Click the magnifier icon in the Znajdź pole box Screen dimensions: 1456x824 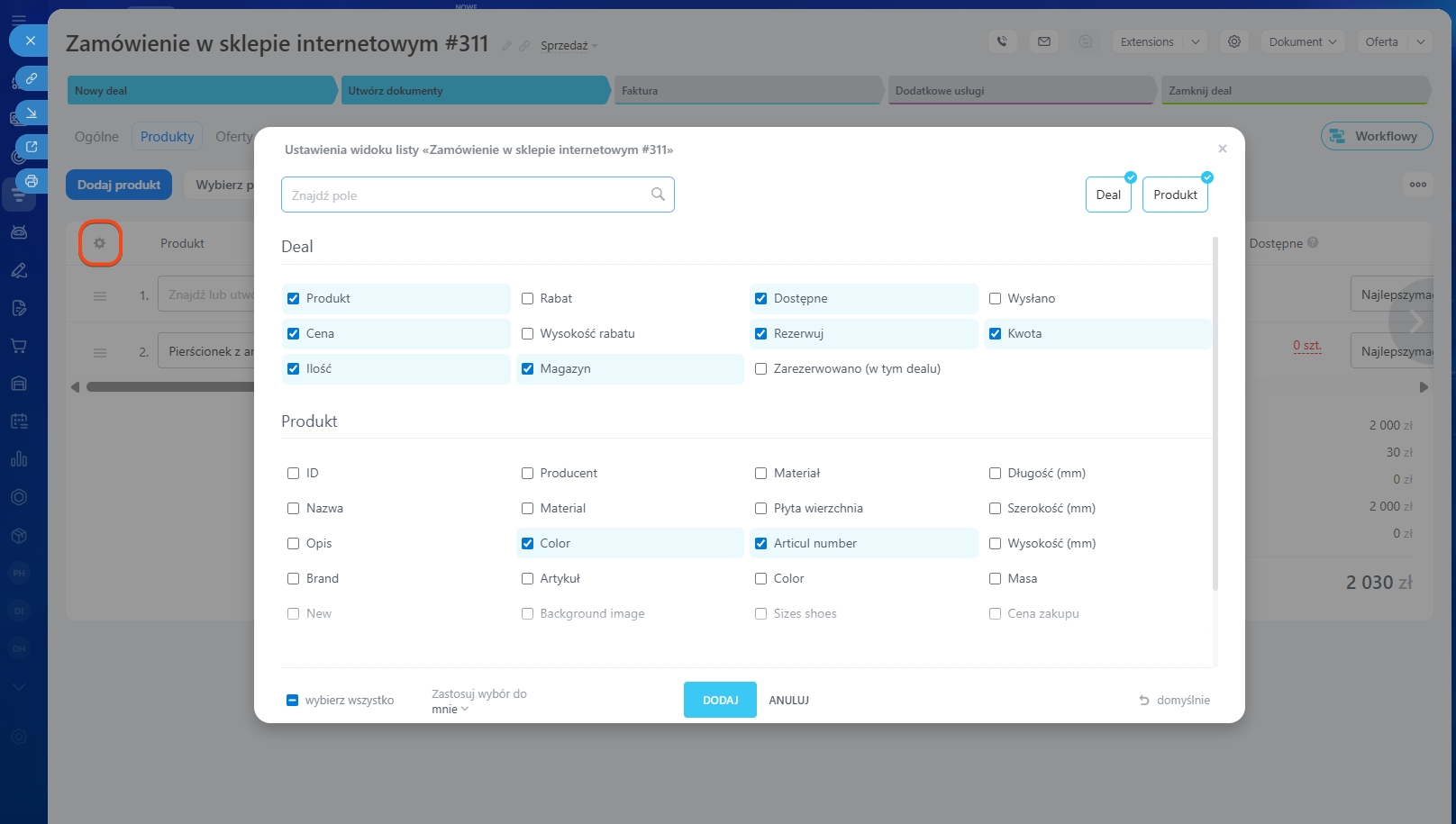pos(658,195)
